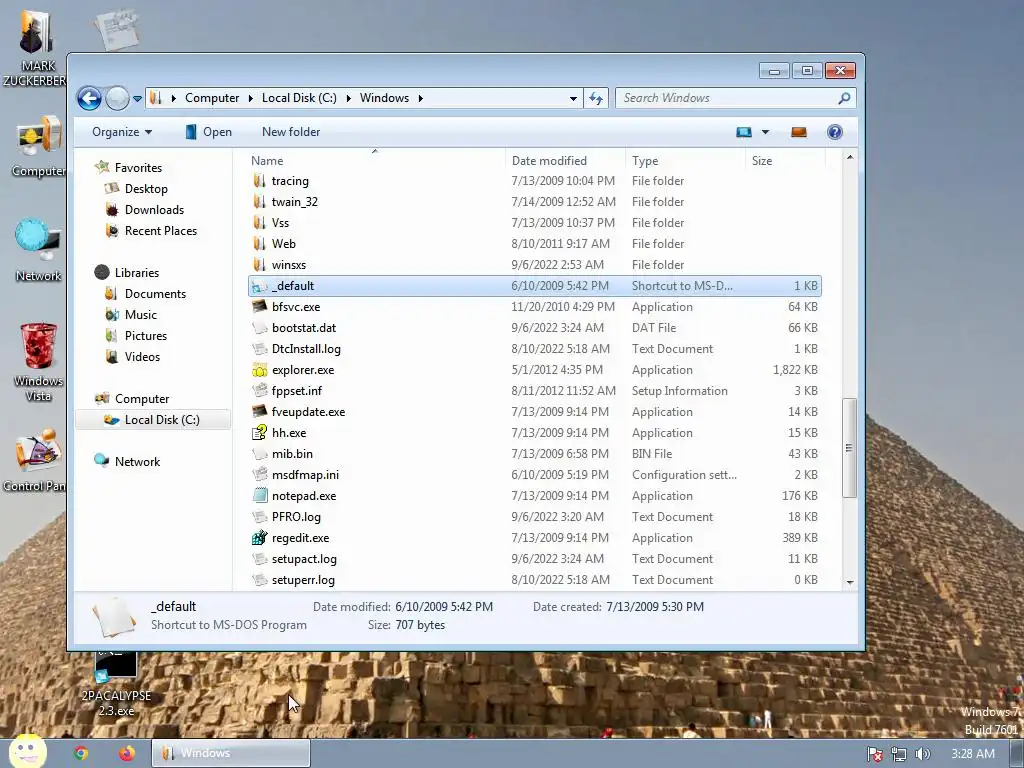Click the Firefox icon on taskbar

pyautogui.click(x=127, y=753)
